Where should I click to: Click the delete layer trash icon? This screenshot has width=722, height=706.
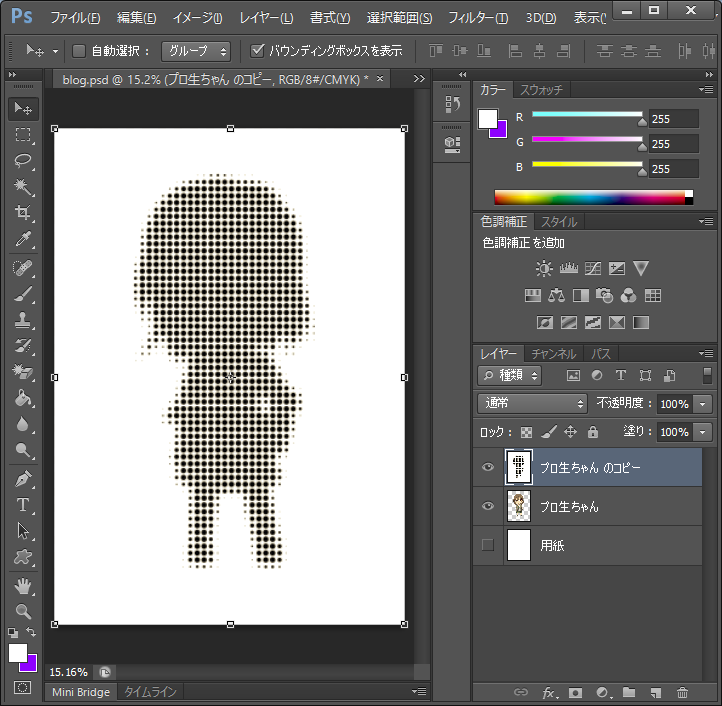coord(682,692)
